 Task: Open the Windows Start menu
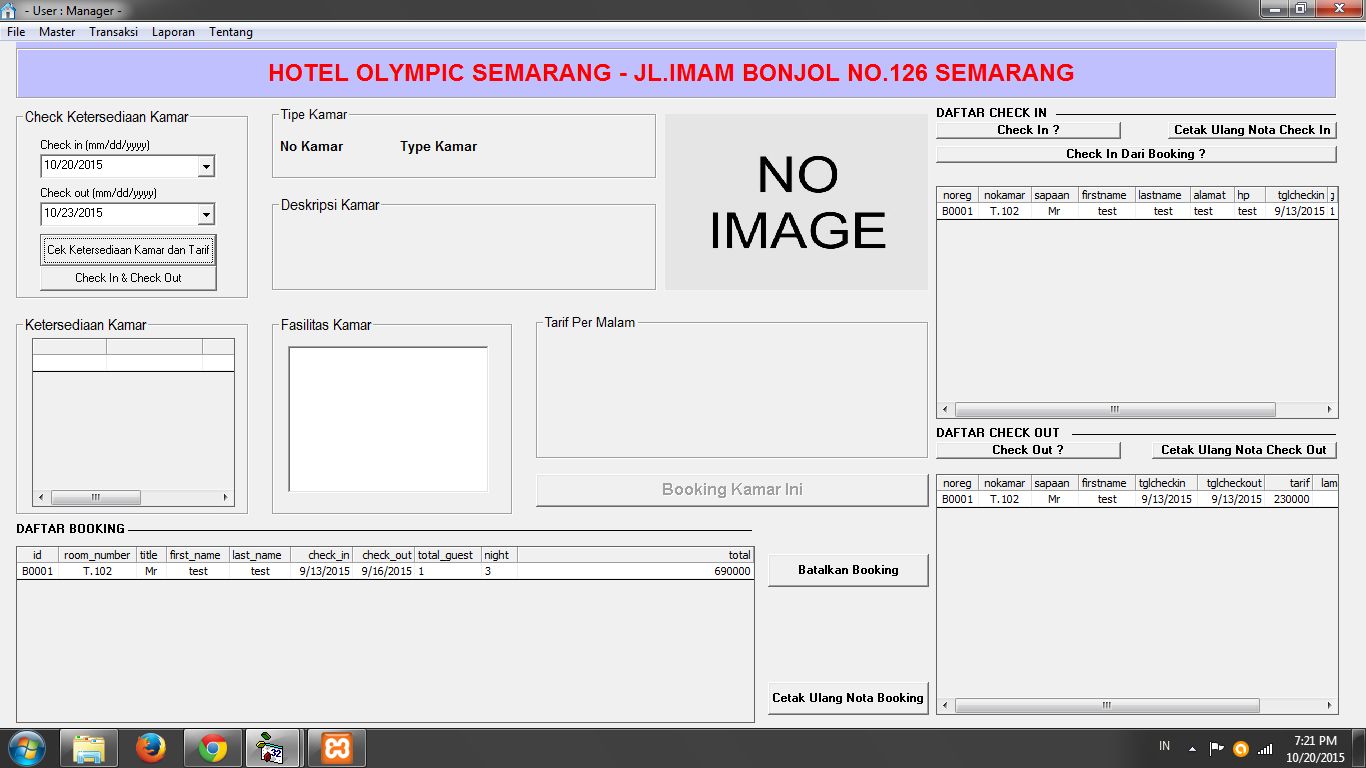[x=26, y=748]
